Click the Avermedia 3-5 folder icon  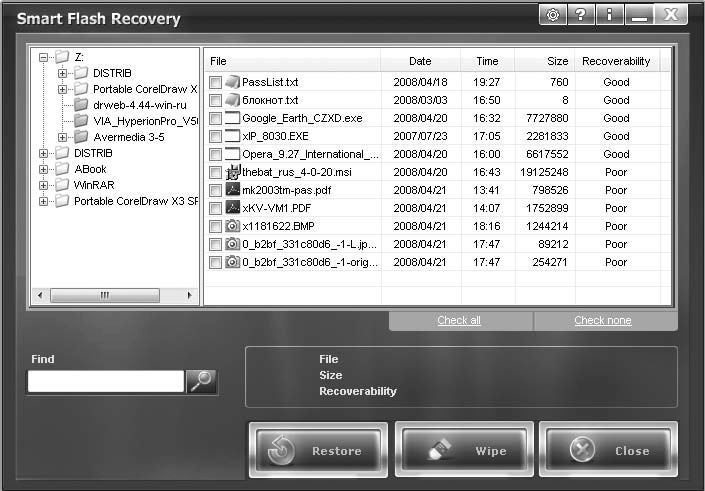click(81, 137)
